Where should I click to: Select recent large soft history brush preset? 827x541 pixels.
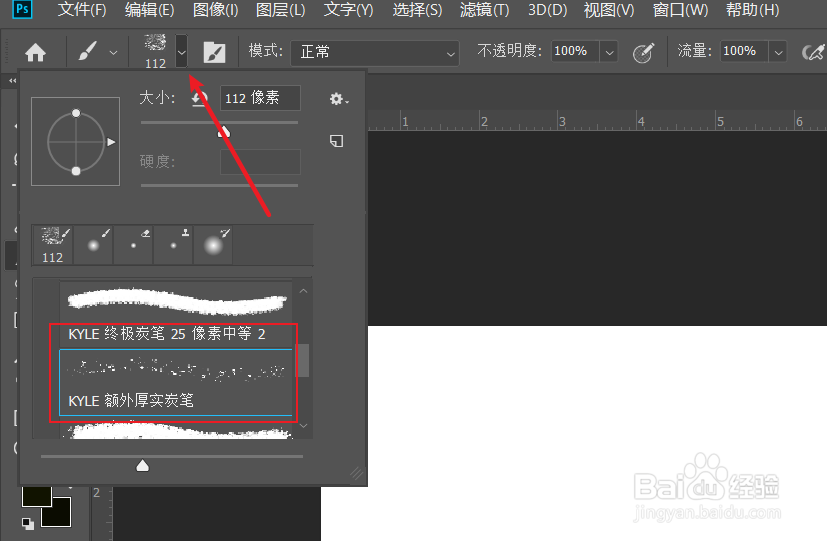(x=214, y=245)
